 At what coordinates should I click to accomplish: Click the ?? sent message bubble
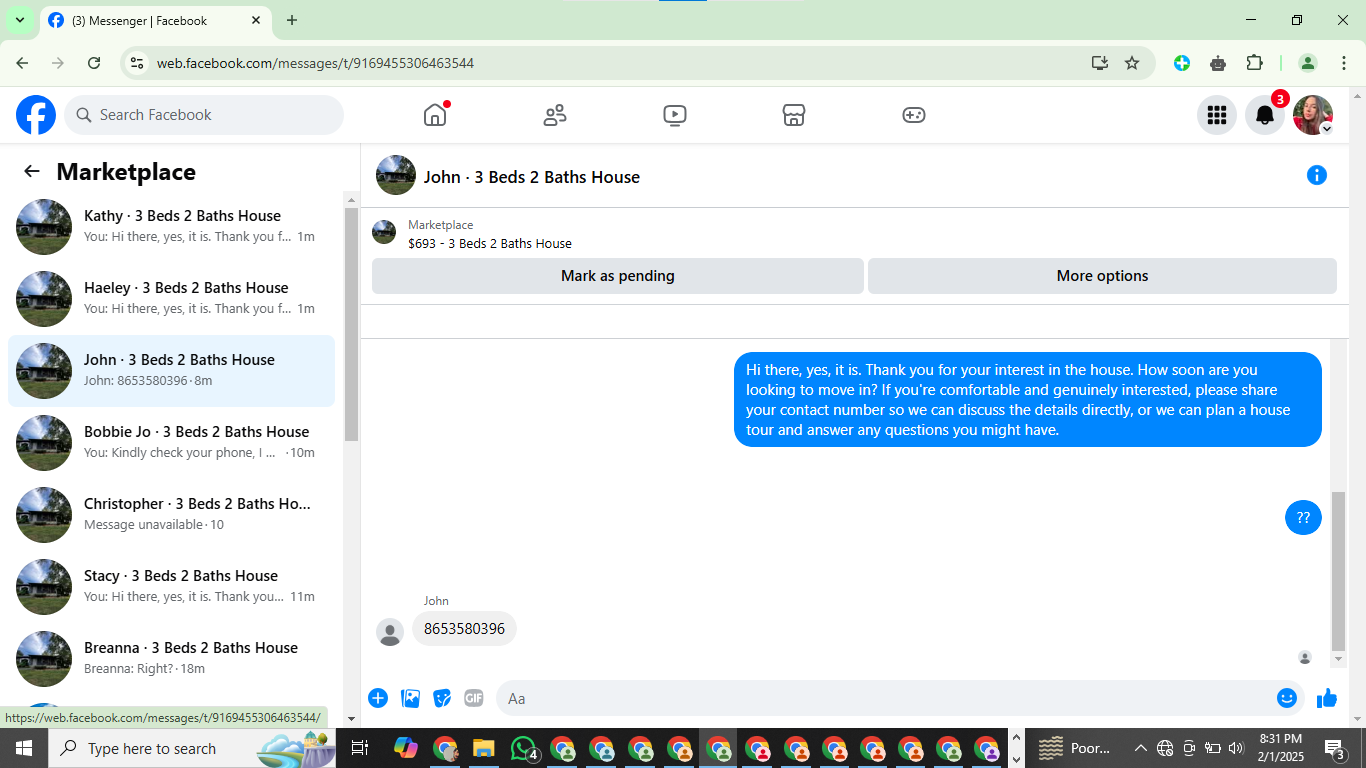click(x=1303, y=517)
